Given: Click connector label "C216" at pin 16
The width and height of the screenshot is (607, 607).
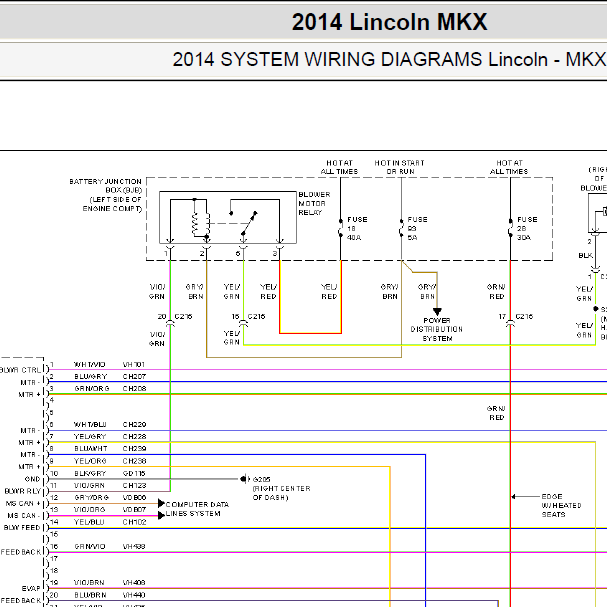Looking at the screenshot, I should [256, 316].
